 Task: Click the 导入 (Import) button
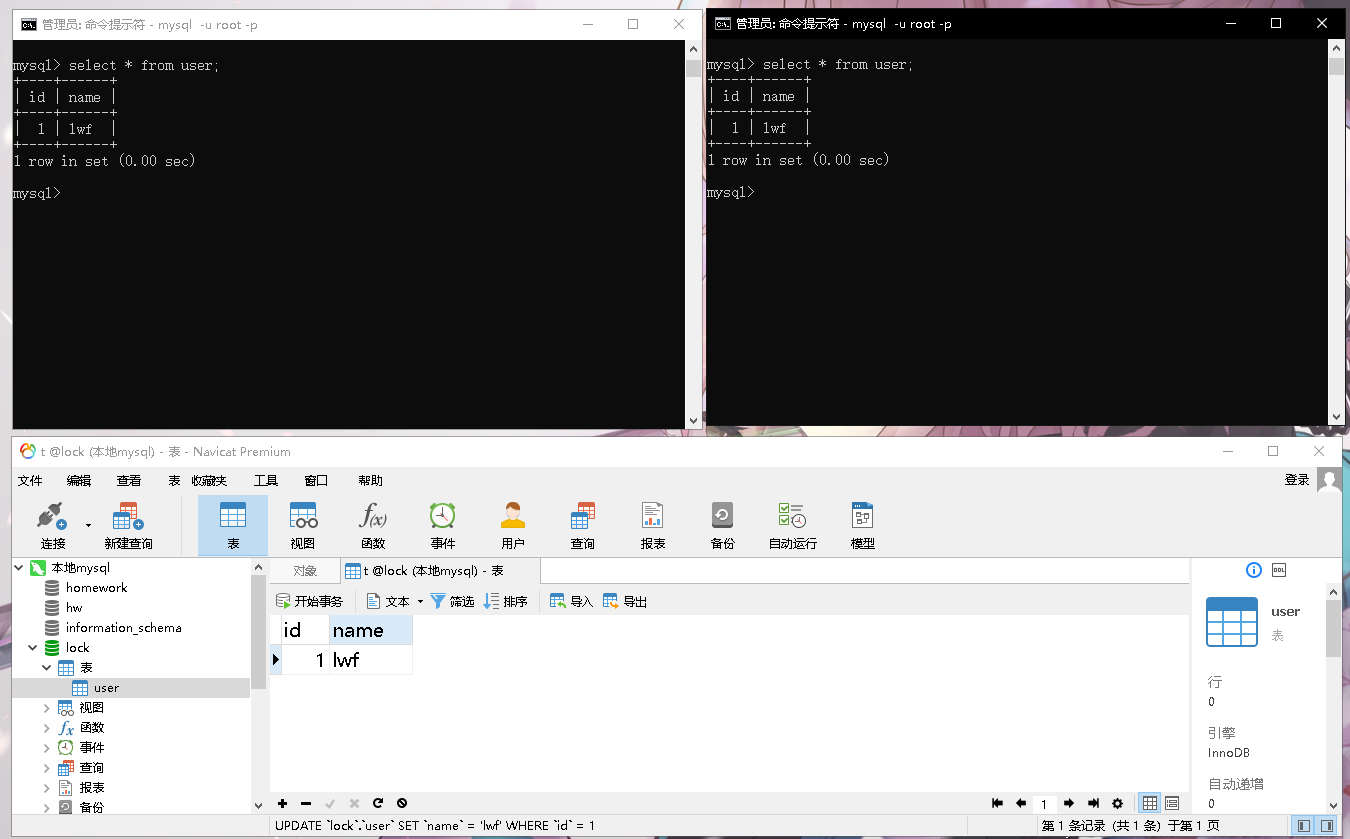571,601
